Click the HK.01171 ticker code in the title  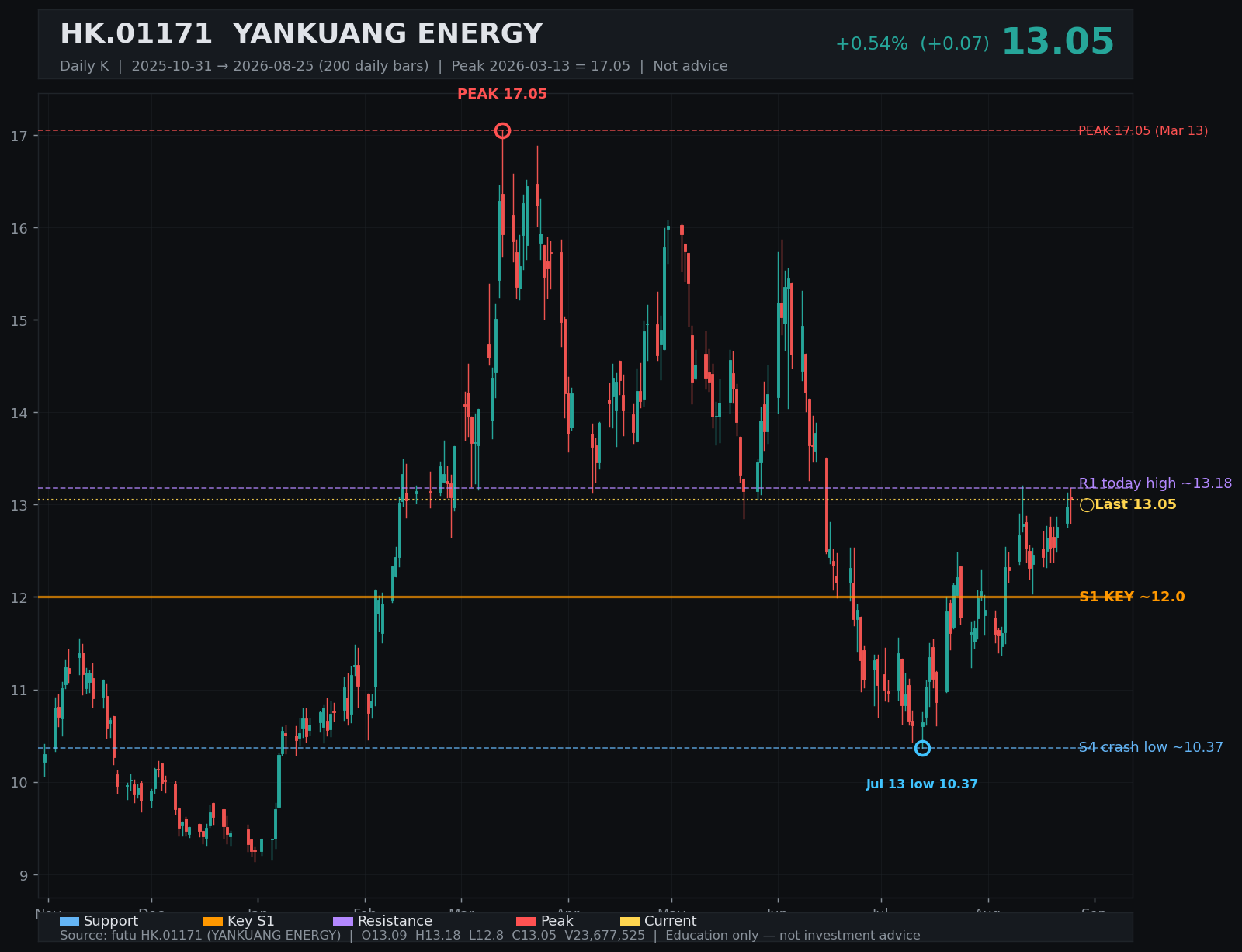(136, 34)
